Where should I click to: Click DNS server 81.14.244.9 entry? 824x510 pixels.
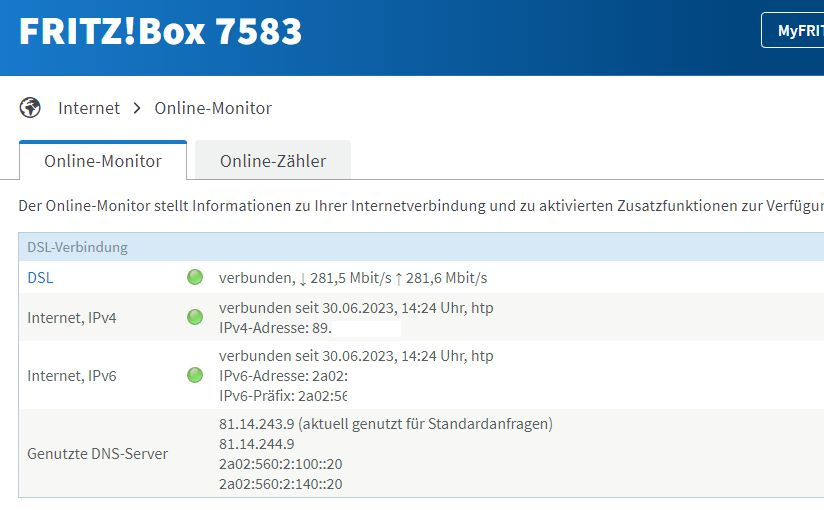(x=256, y=444)
